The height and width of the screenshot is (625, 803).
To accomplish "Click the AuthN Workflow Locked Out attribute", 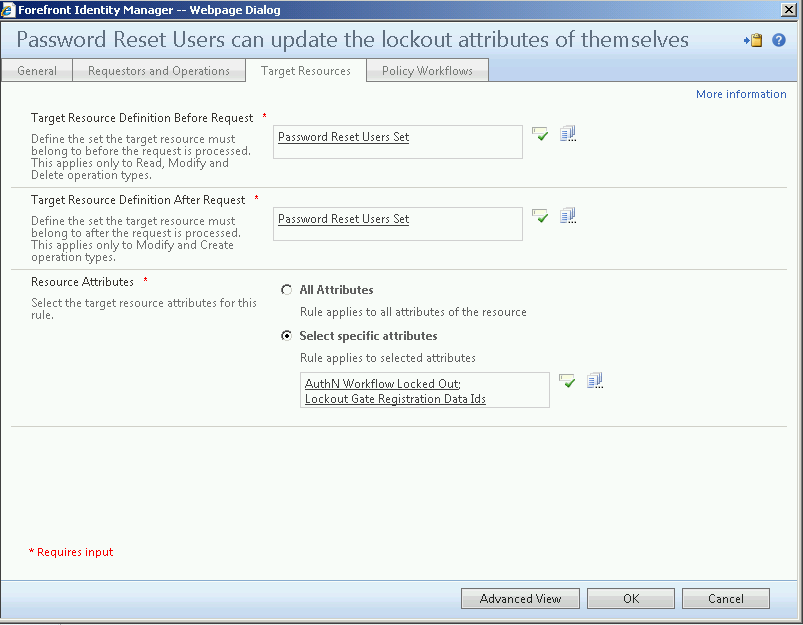I will click(383, 384).
